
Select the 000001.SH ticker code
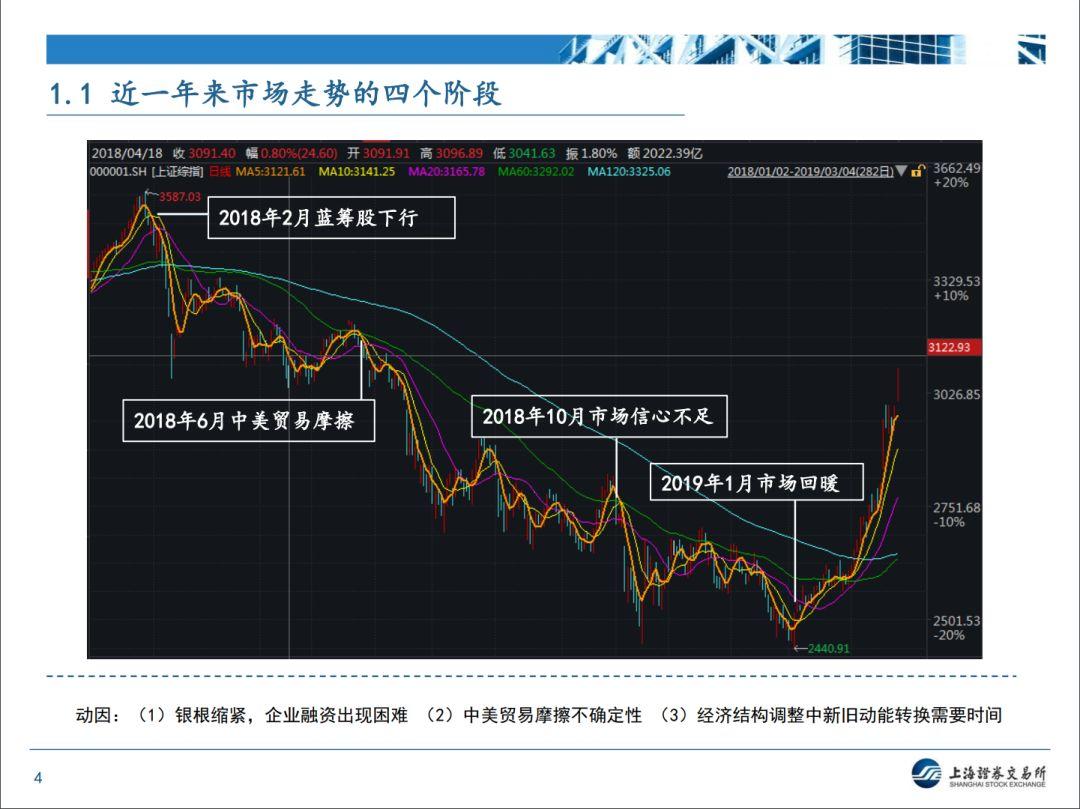(118, 171)
